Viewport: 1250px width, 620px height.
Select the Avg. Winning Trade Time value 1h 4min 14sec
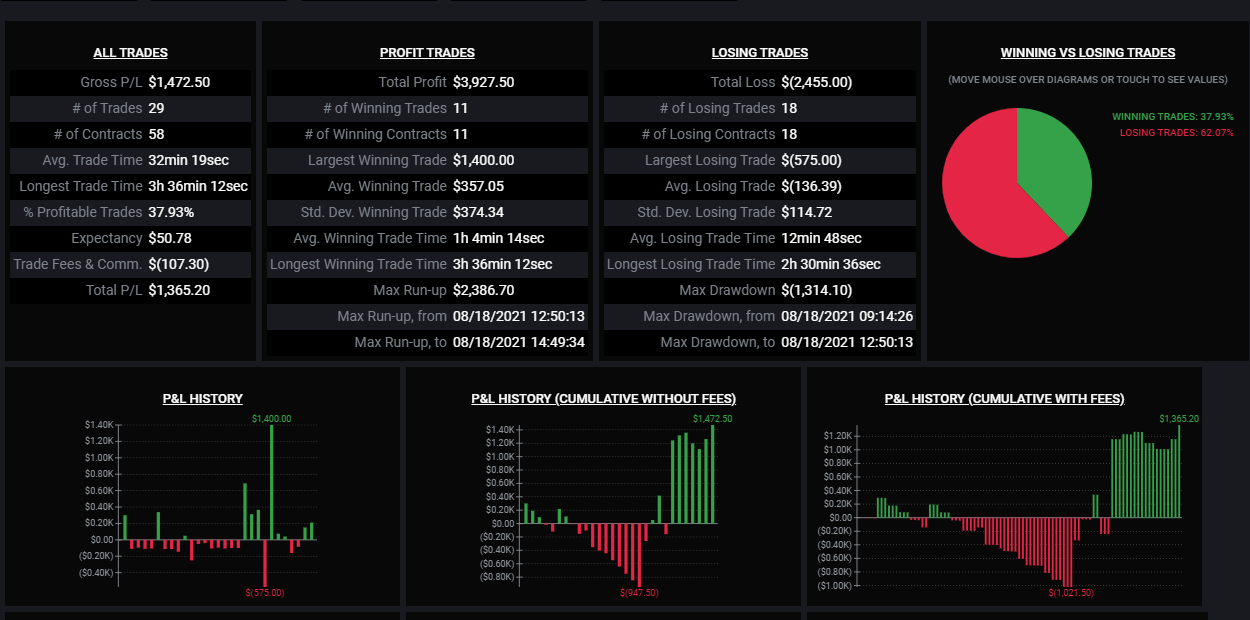(x=499, y=238)
